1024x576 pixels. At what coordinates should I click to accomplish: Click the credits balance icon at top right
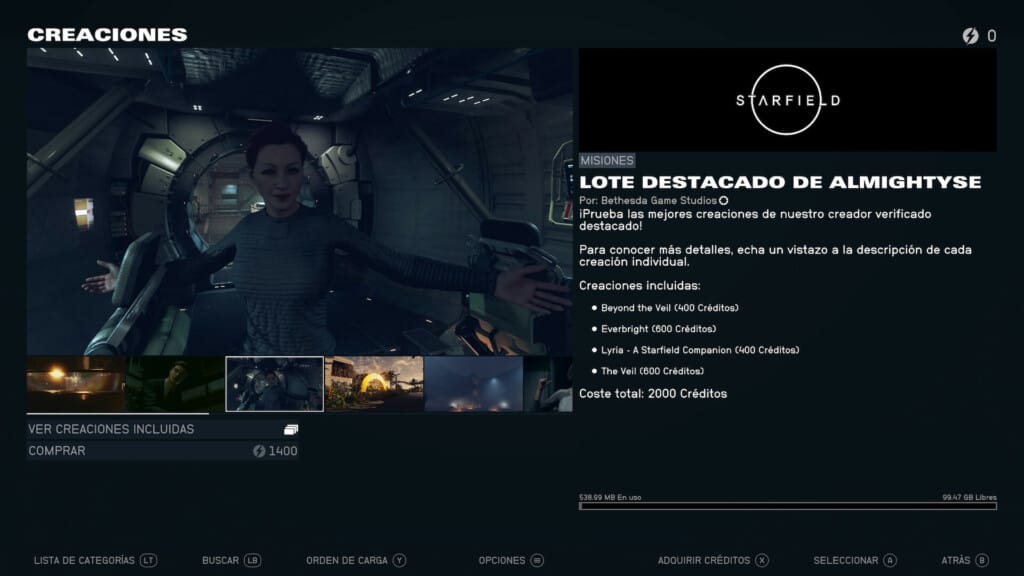point(970,36)
